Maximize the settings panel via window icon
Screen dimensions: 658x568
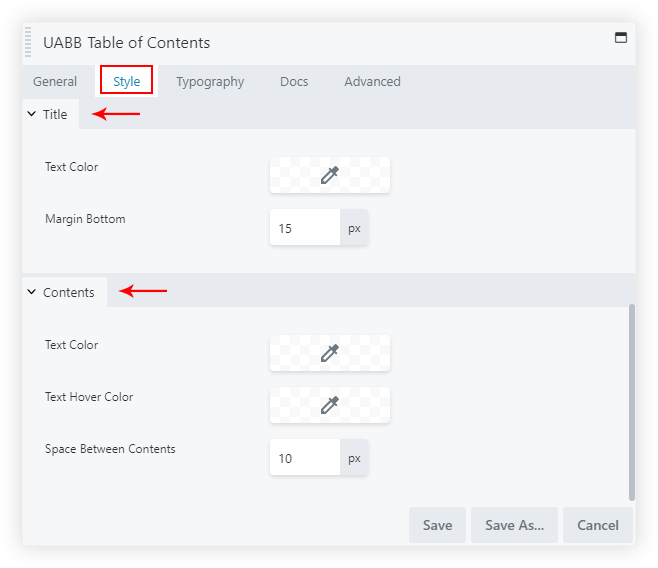click(x=620, y=38)
